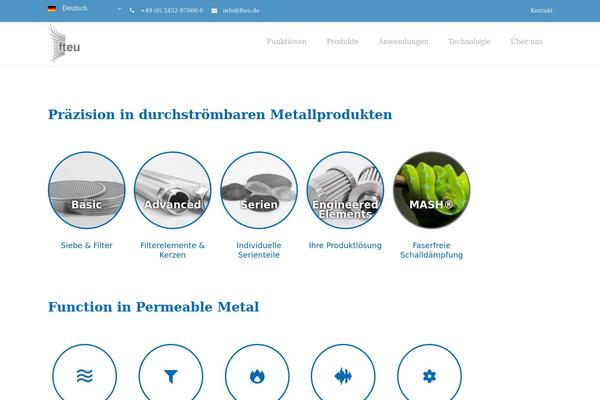The image size is (600, 400).
Task: Click heading Function in Permeable Metal
Action: pos(153,307)
